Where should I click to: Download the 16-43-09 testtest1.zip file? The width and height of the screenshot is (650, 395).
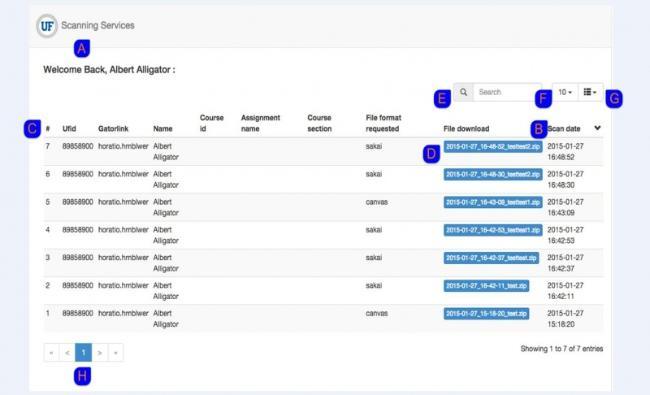click(x=493, y=202)
